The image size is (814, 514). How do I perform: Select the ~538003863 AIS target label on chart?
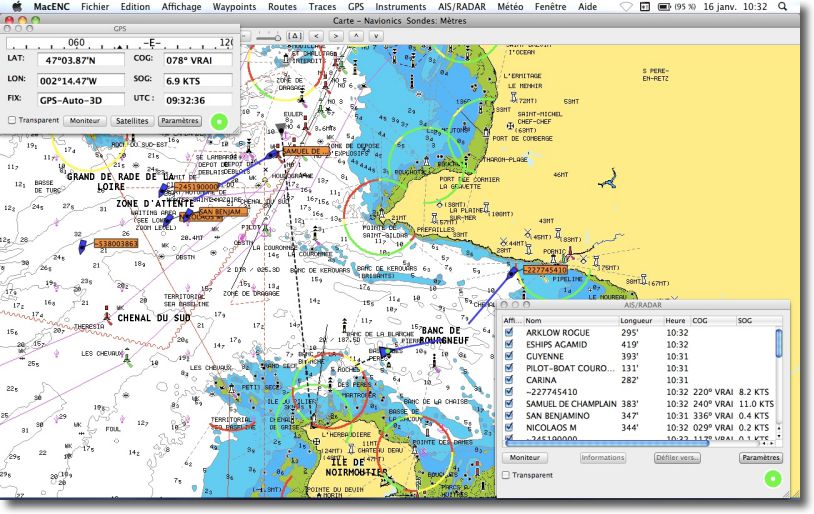(116, 244)
